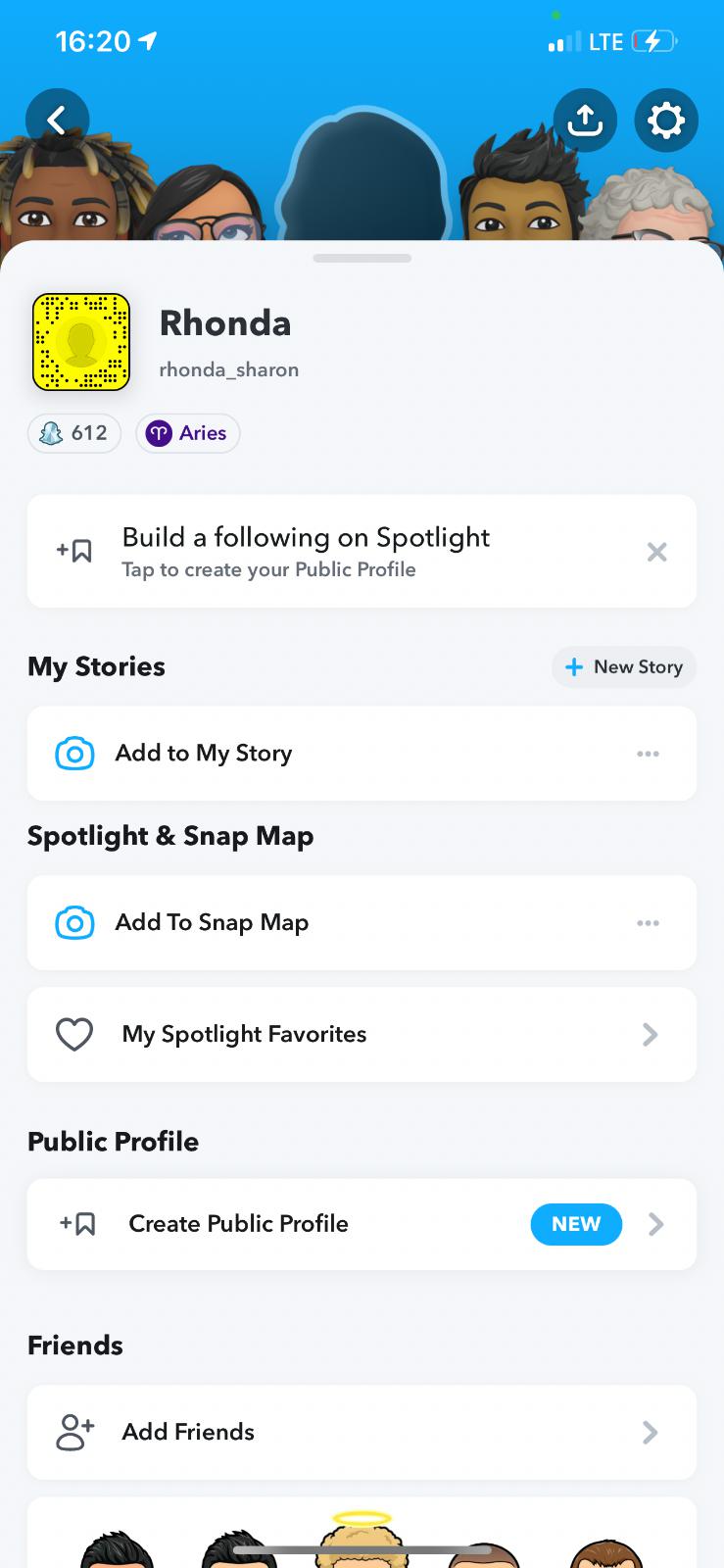
Task: Tap the Create Public Profile bookmark icon
Action: pos(77,1224)
